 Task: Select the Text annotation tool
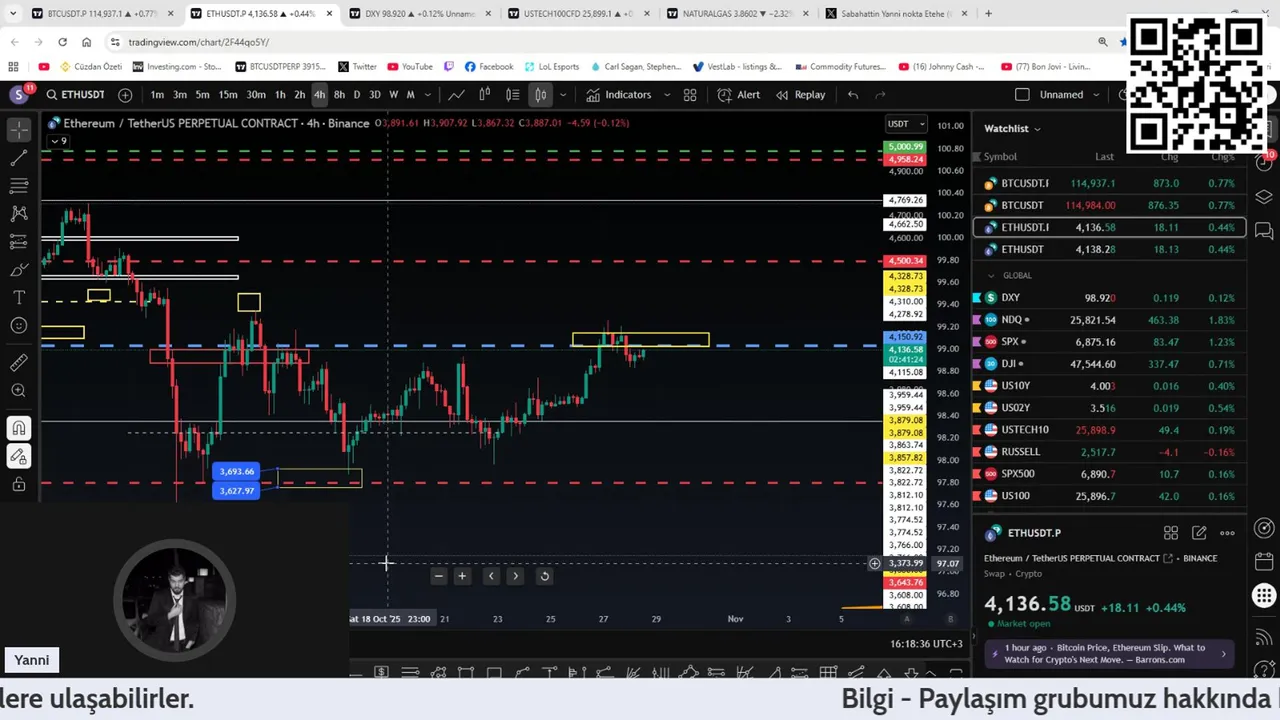[19, 298]
